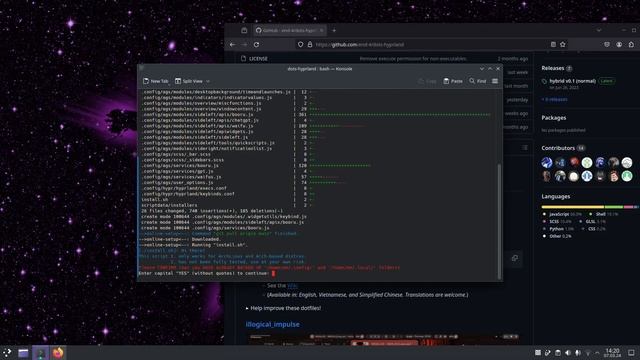Click the pink SCSS segment of language bar

629,207
